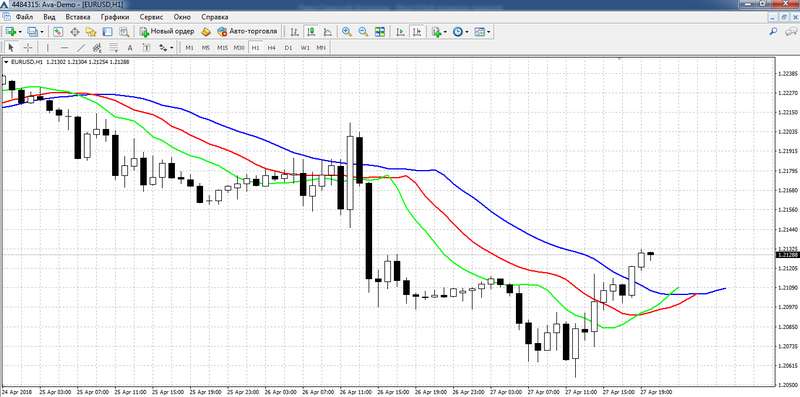The image size is (800, 397).
Task: Switch chart to candlesticks mode
Action: 311,32
